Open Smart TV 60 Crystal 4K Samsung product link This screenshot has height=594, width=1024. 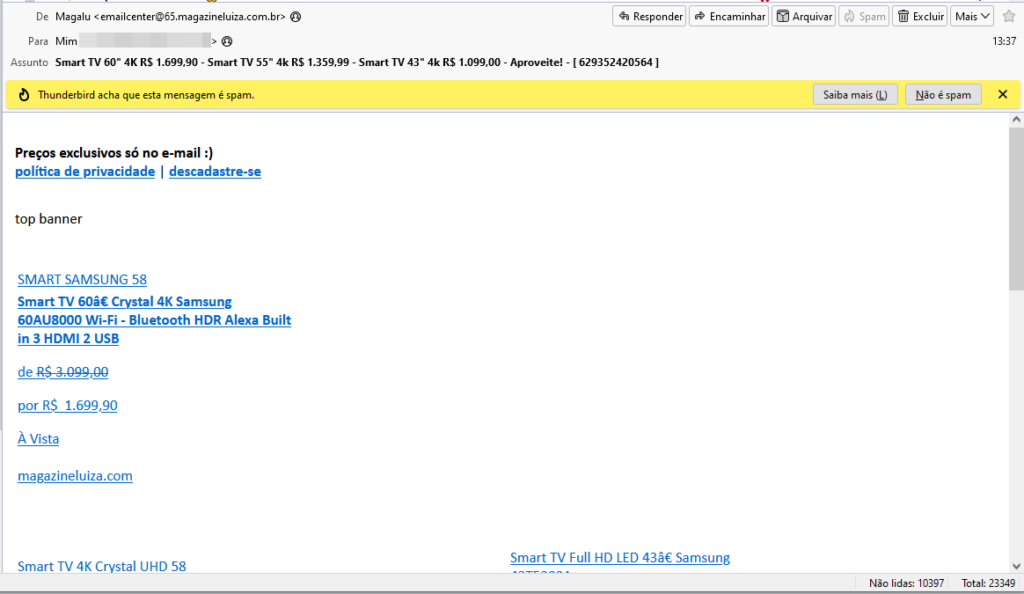tap(154, 320)
